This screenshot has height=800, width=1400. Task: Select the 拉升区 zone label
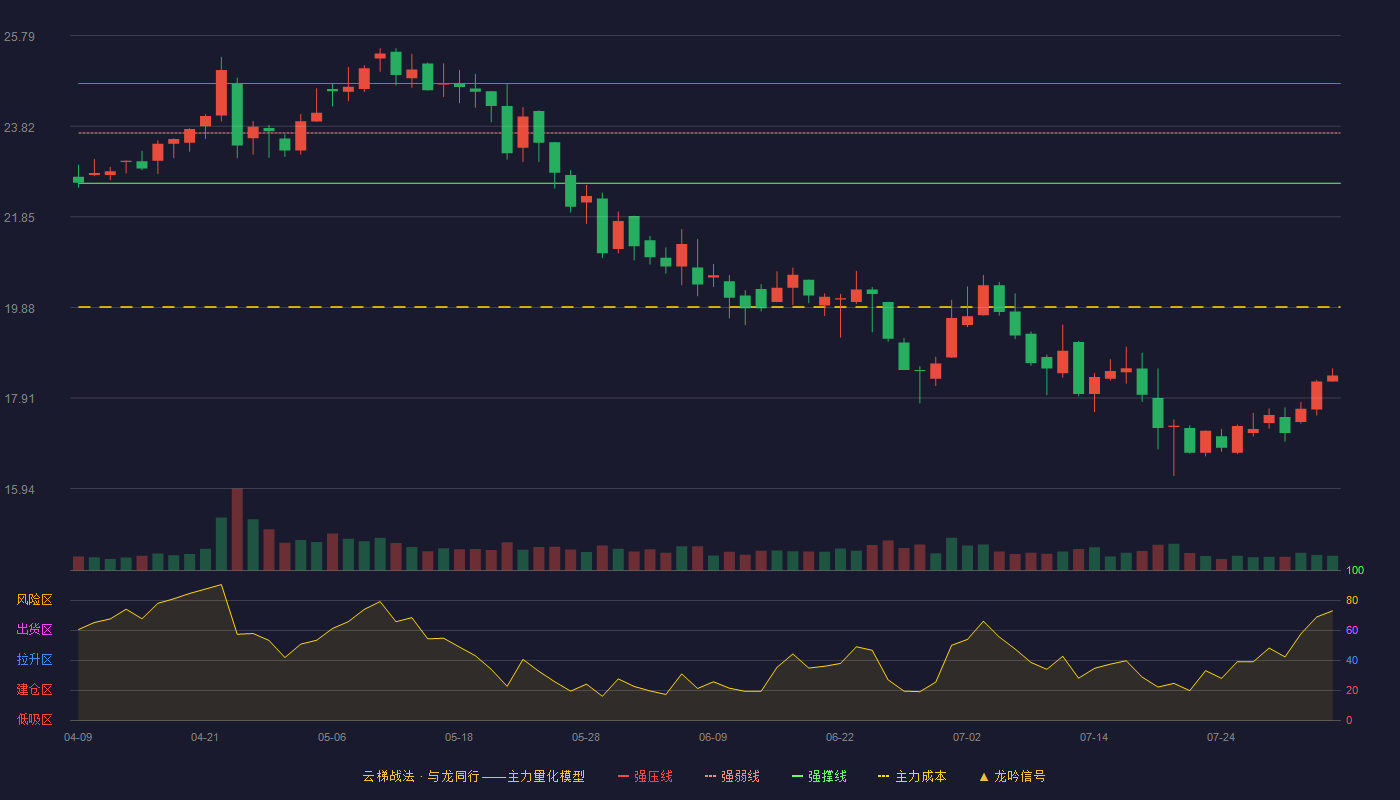34,660
